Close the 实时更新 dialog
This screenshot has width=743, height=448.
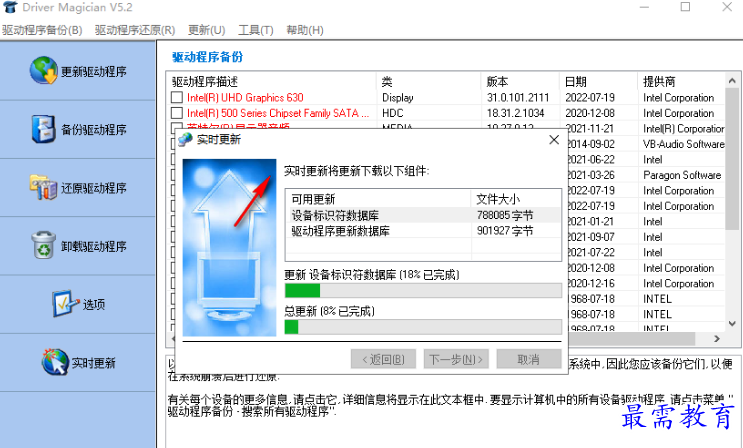[x=554, y=140]
